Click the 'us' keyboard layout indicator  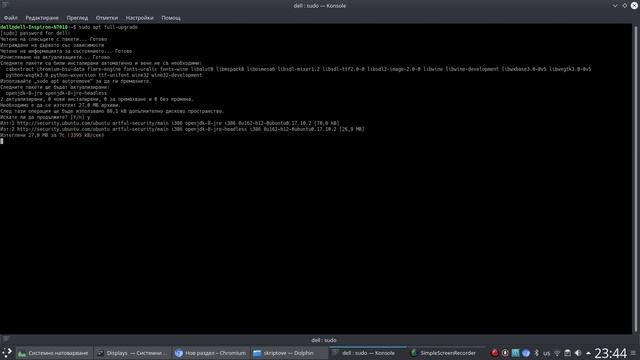click(x=547, y=353)
